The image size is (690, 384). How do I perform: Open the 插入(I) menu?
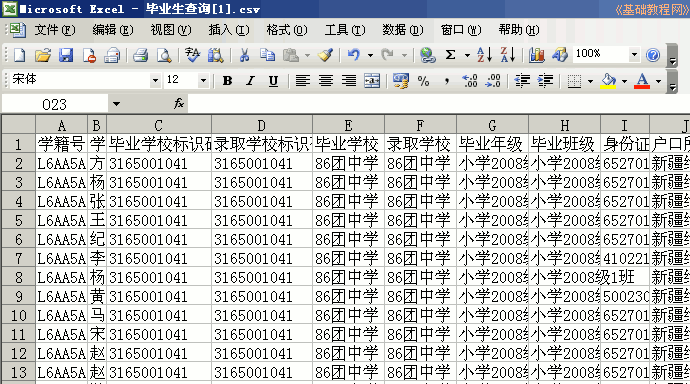click(x=229, y=30)
